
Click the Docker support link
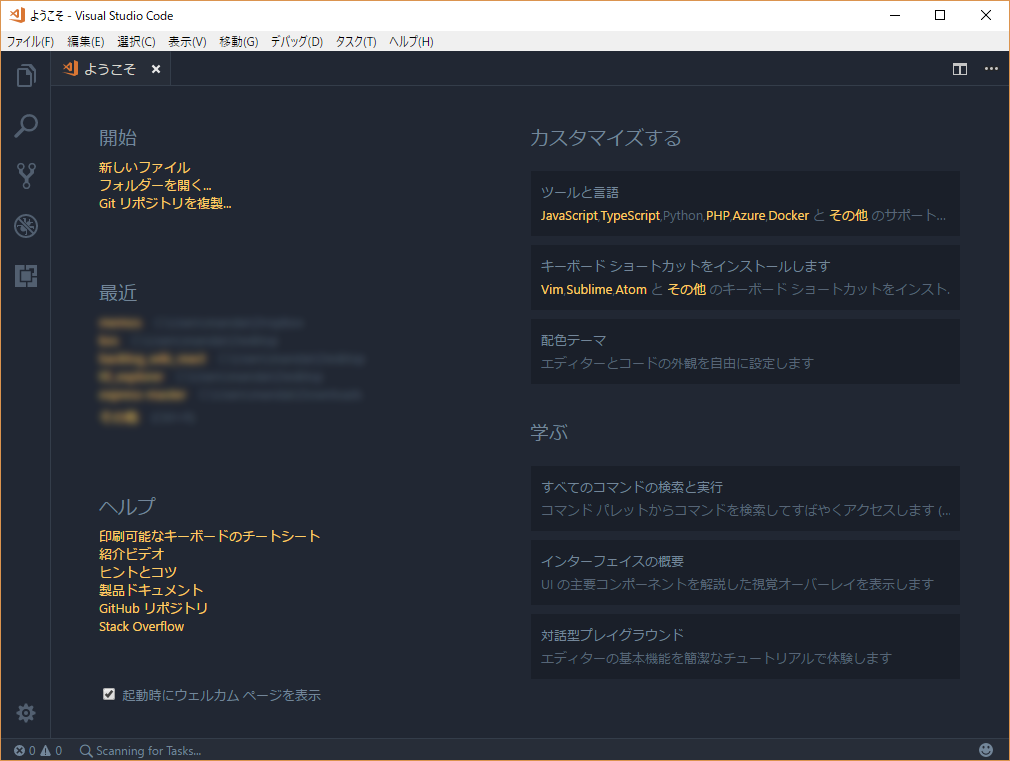(788, 216)
